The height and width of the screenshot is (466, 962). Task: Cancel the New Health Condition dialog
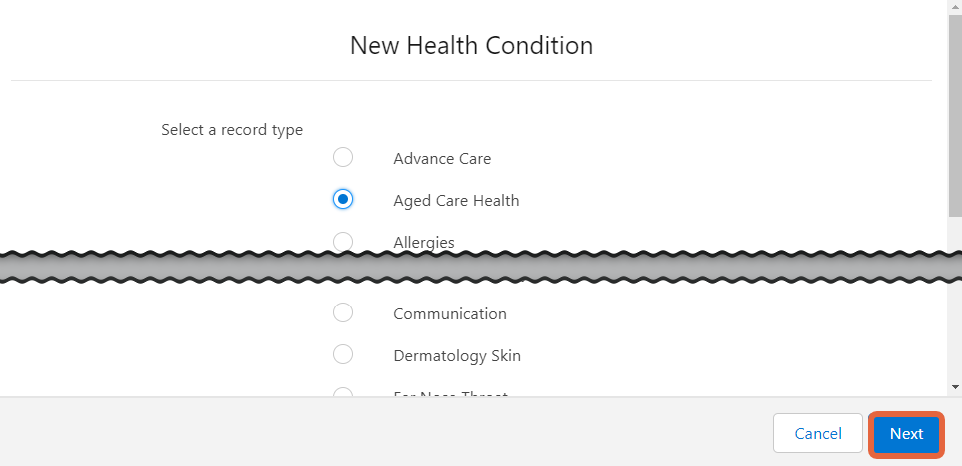(818, 434)
